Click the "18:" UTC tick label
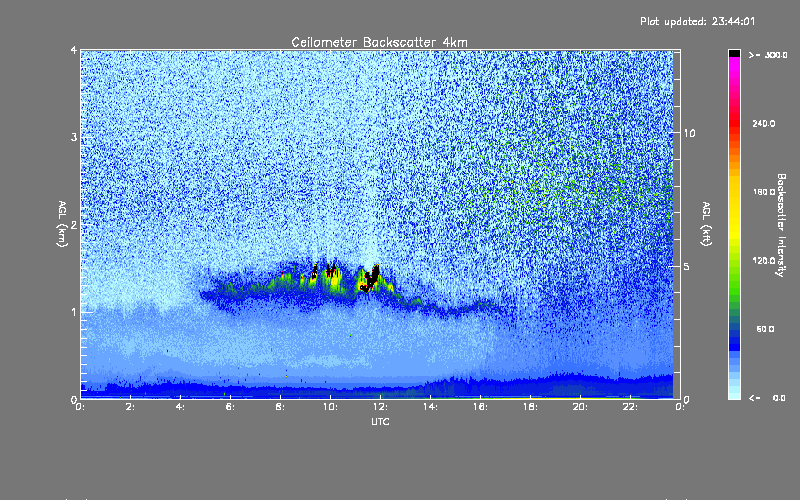 [x=530, y=407]
